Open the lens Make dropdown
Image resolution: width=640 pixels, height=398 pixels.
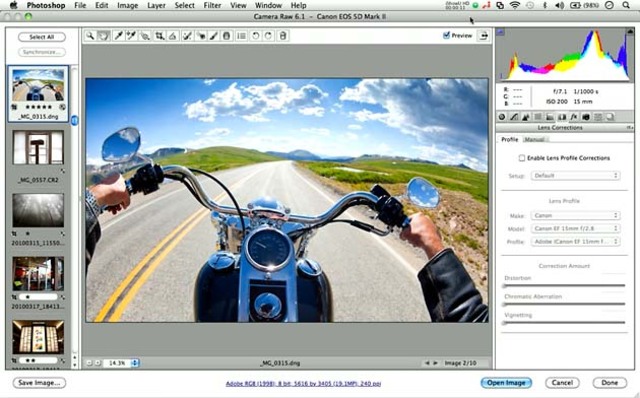point(575,215)
